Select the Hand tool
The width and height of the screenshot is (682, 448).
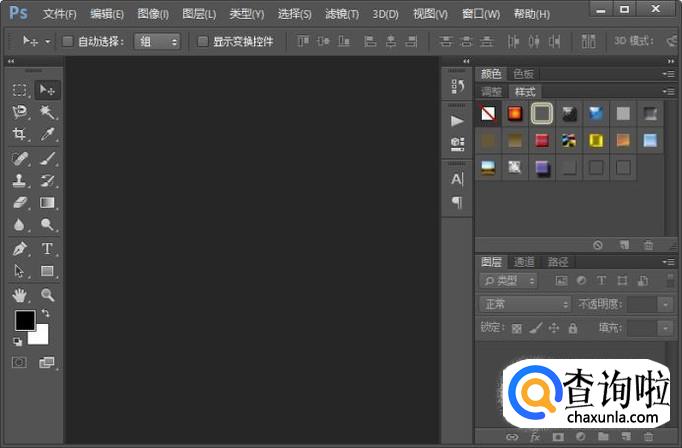(20, 295)
